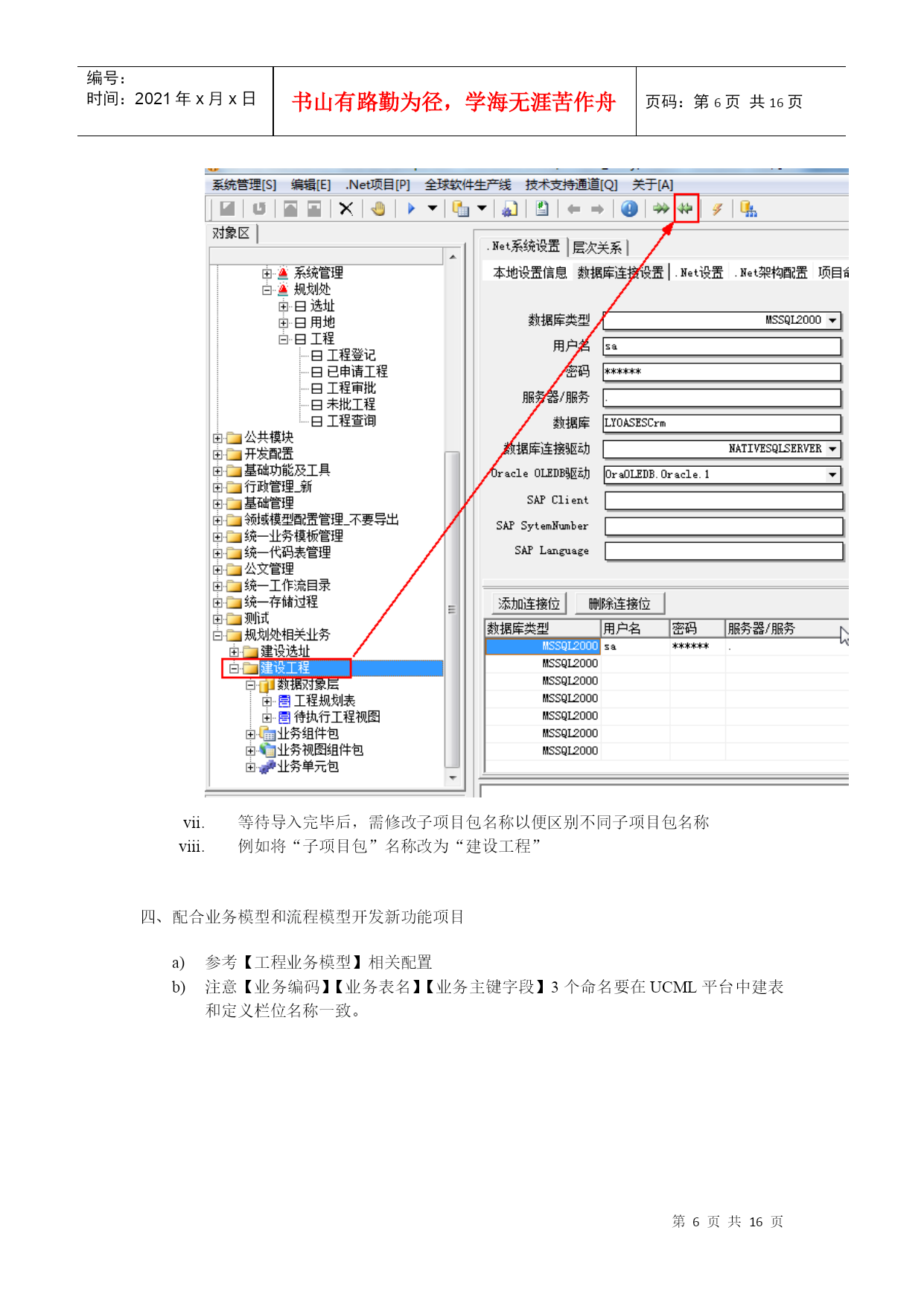Click the blue exclamation info icon

[629, 209]
